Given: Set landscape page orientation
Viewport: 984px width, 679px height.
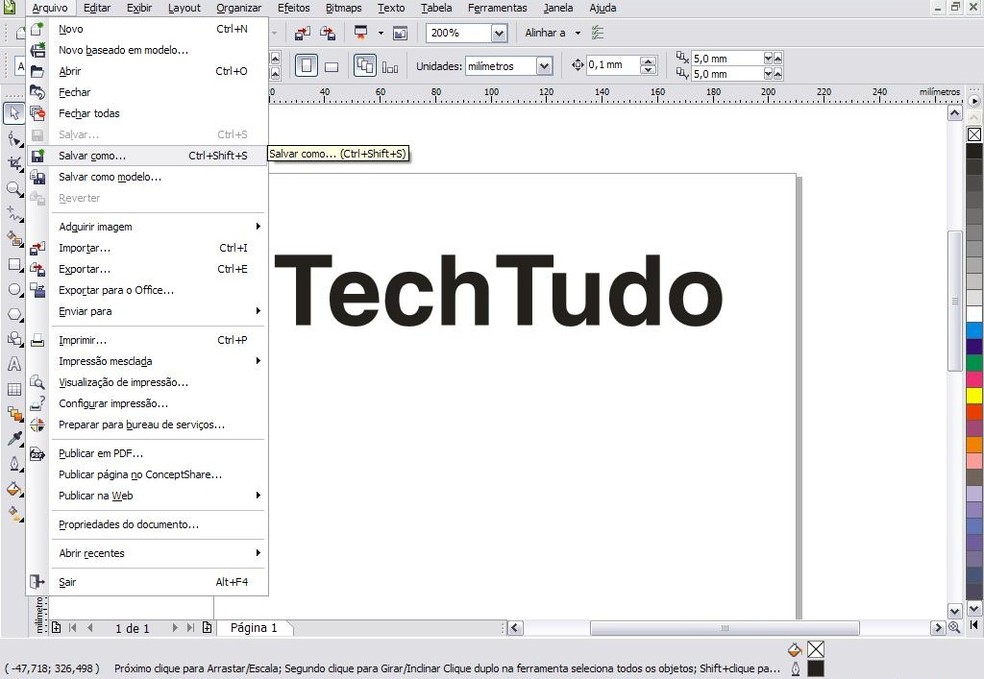Looking at the screenshot, I should (x=331, y=67).
